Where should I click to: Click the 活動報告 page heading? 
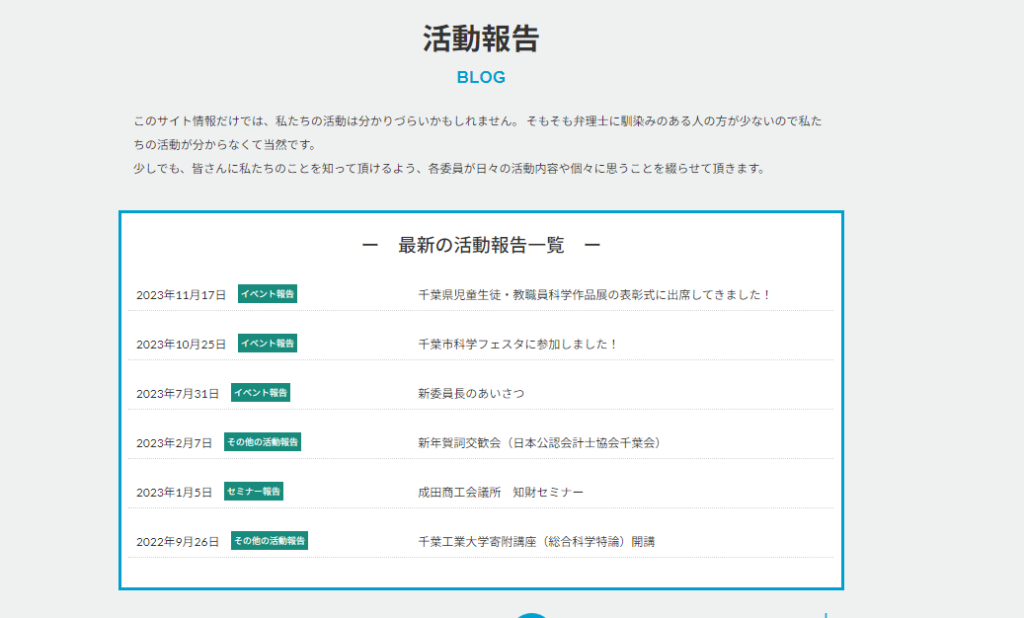point(481,38)
